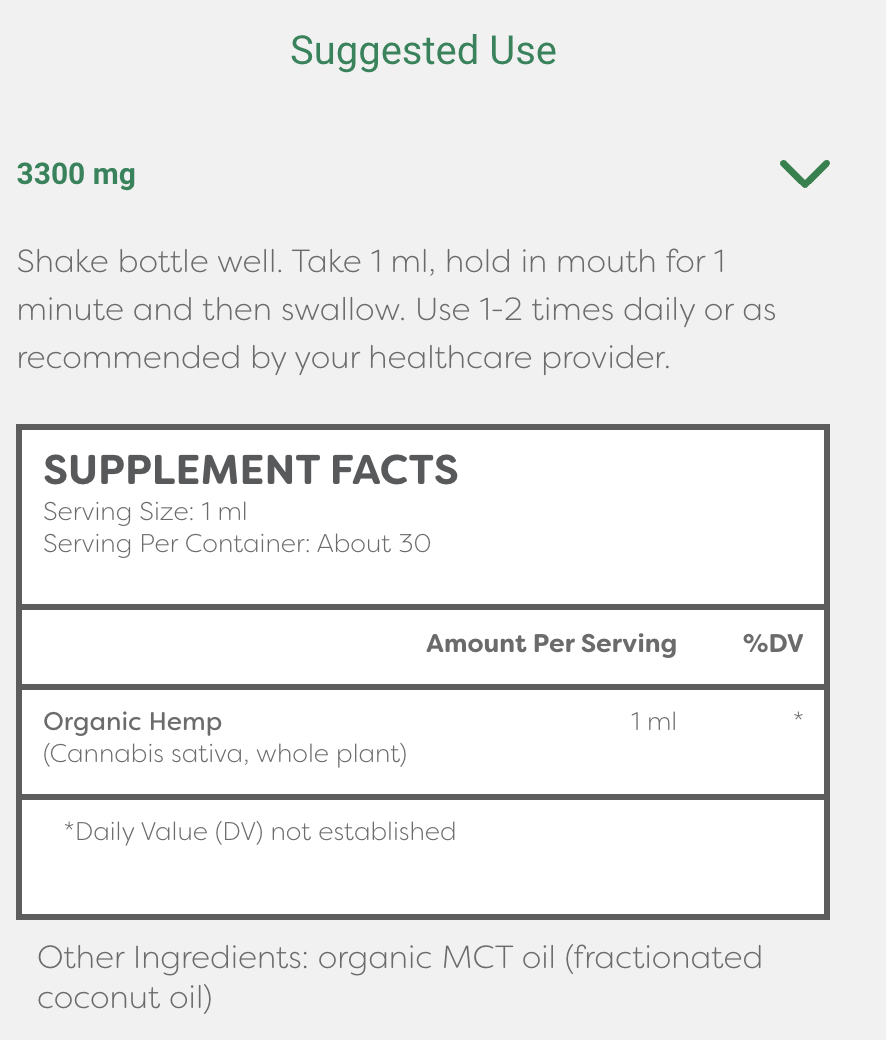Click the Cannabis sativa, whole plant text
Screen dimensions: 886x1040
(x=225, y=755)
